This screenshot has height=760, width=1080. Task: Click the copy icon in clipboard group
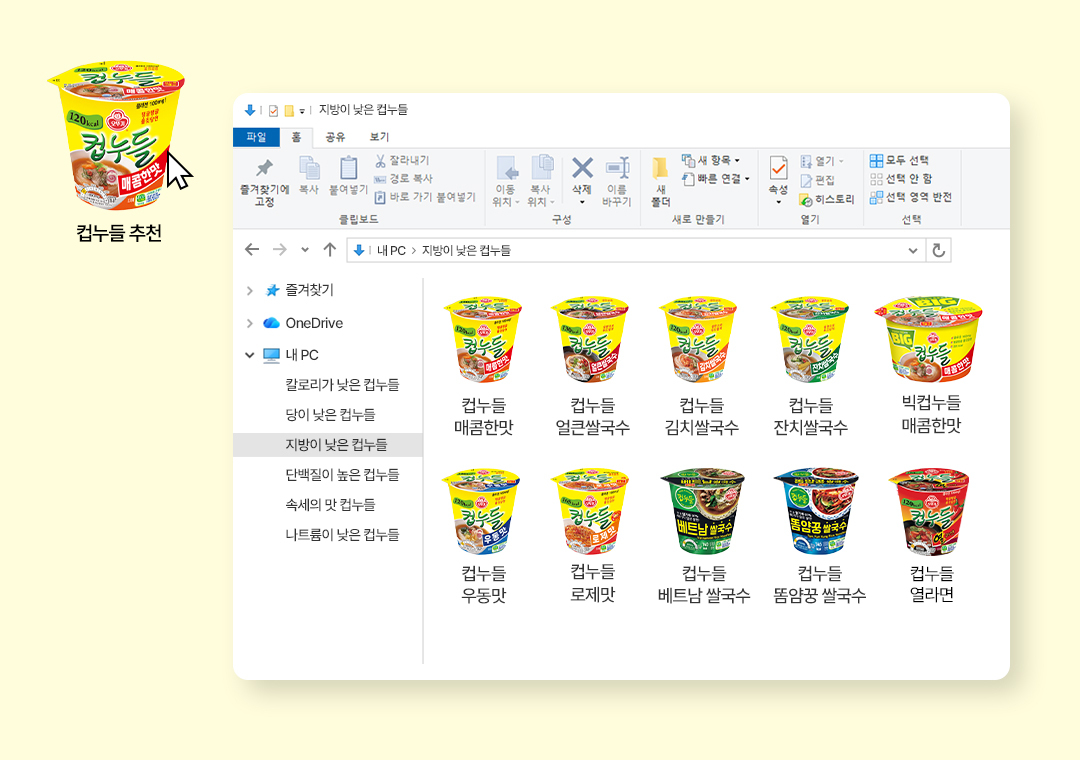click(309, 168)
